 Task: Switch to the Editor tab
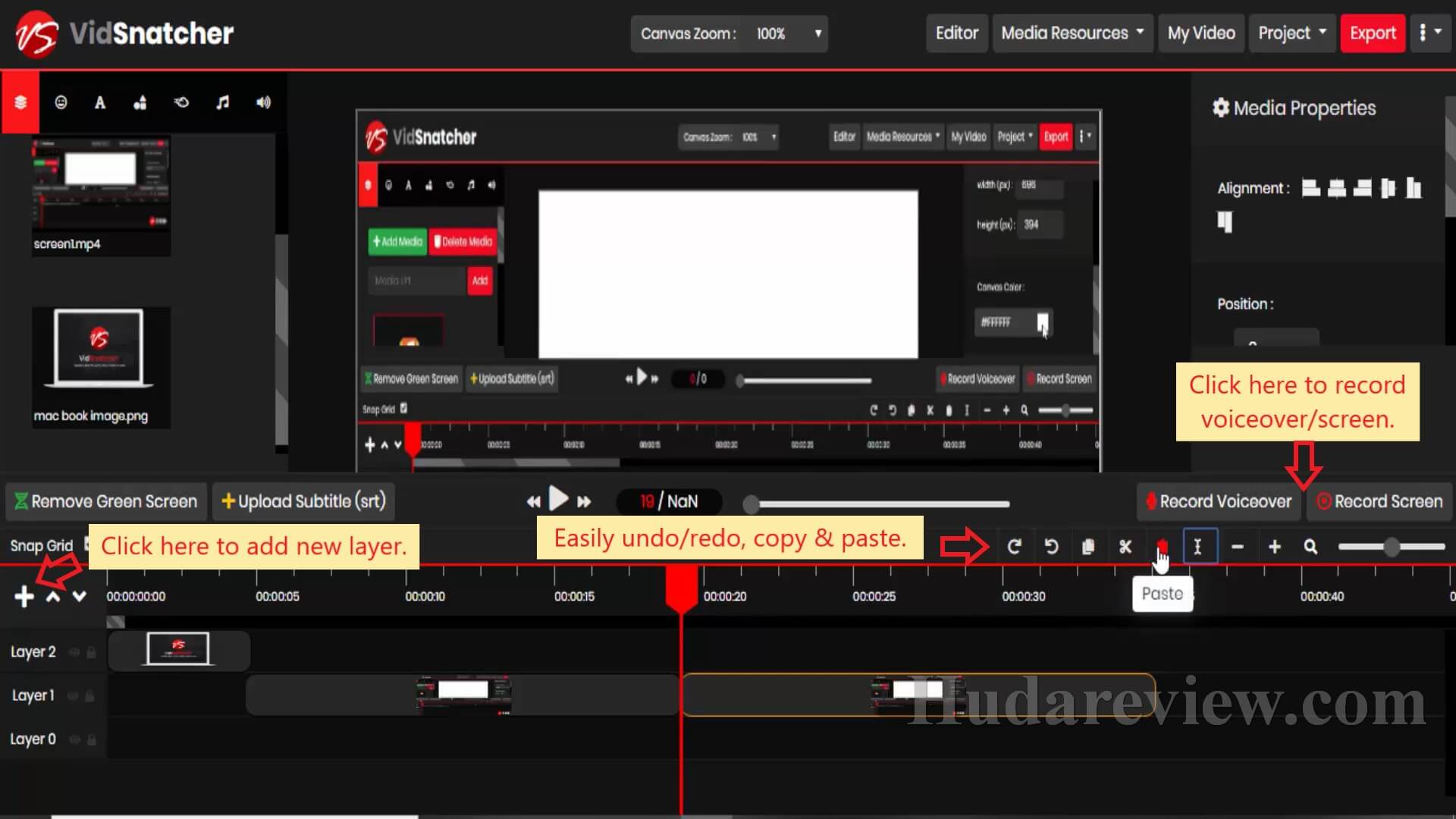956,33
